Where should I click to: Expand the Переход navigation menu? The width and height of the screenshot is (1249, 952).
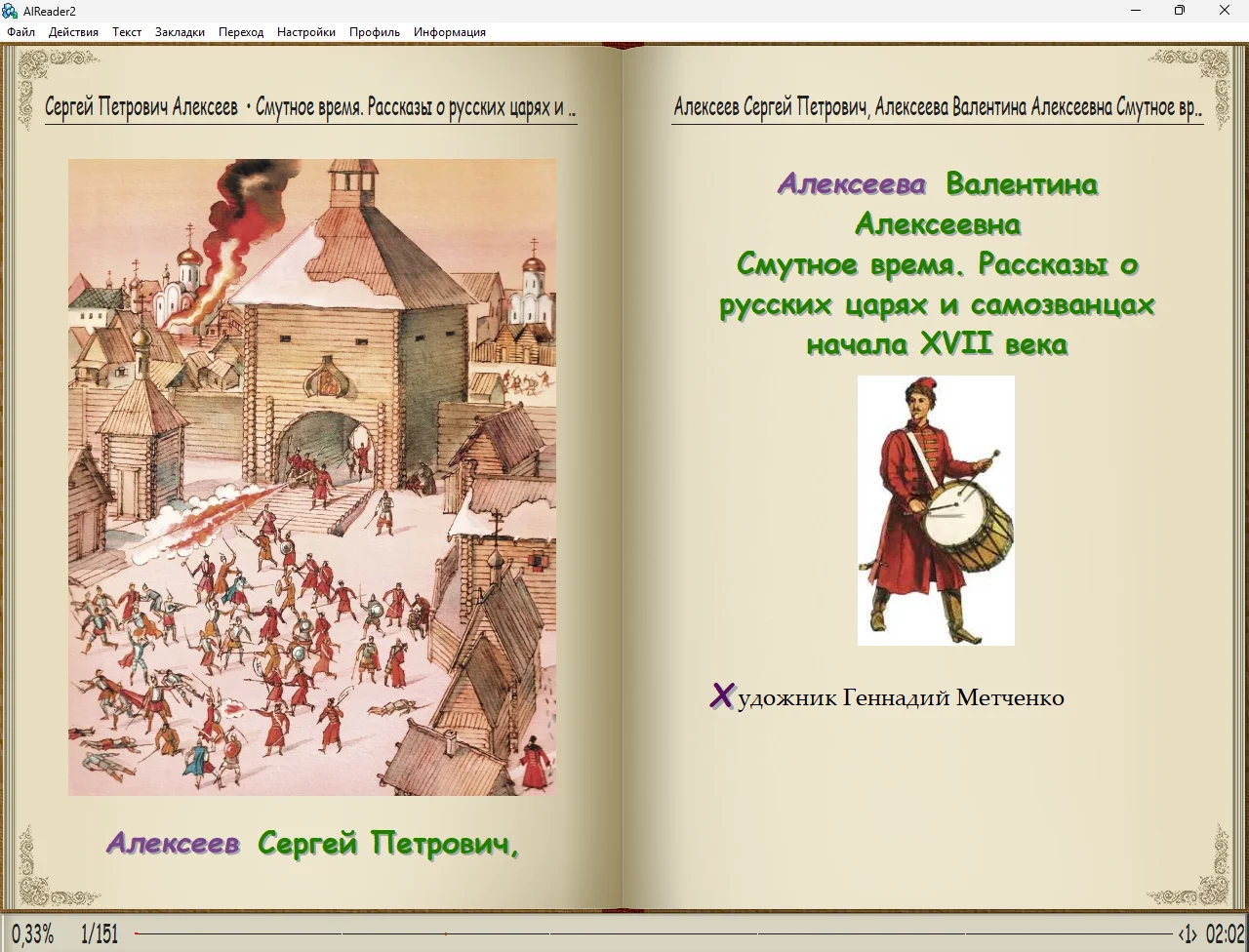click(x=241, y=32)
